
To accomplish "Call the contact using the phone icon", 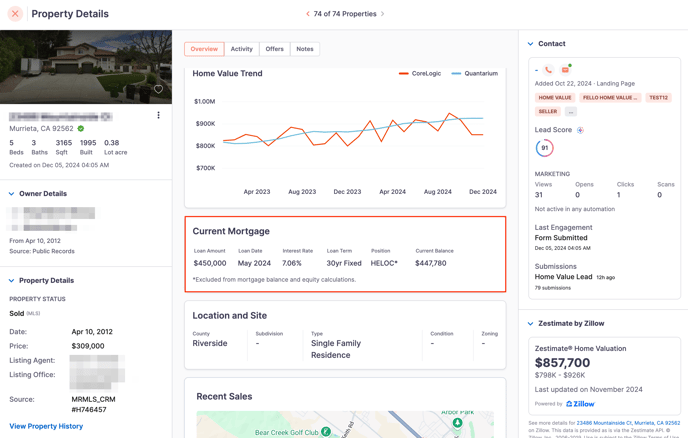I will click(x=548, y=70).
